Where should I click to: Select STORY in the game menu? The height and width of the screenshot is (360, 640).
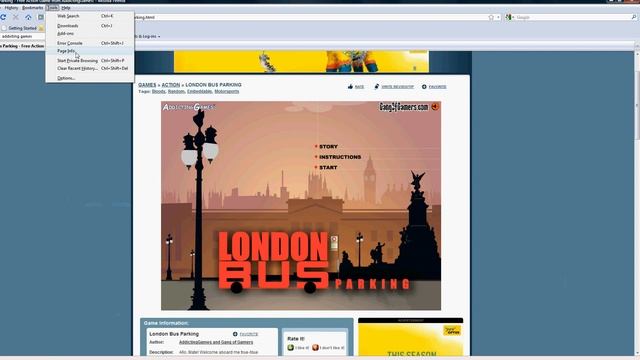328,147
